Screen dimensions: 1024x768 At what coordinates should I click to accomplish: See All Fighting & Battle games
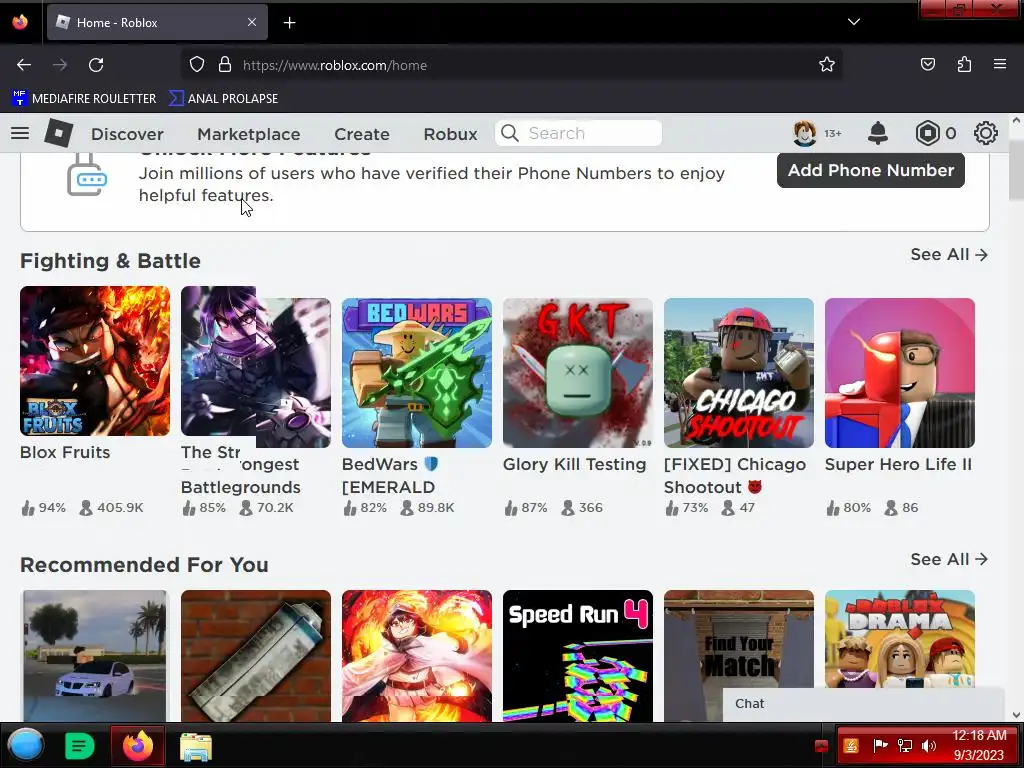(949, 255)
